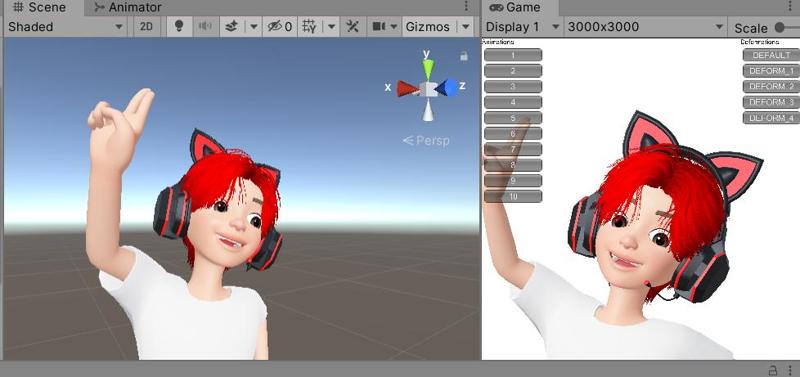Play animation 4 button
Screen dimensions: 800x377
[x=513, y=102]
